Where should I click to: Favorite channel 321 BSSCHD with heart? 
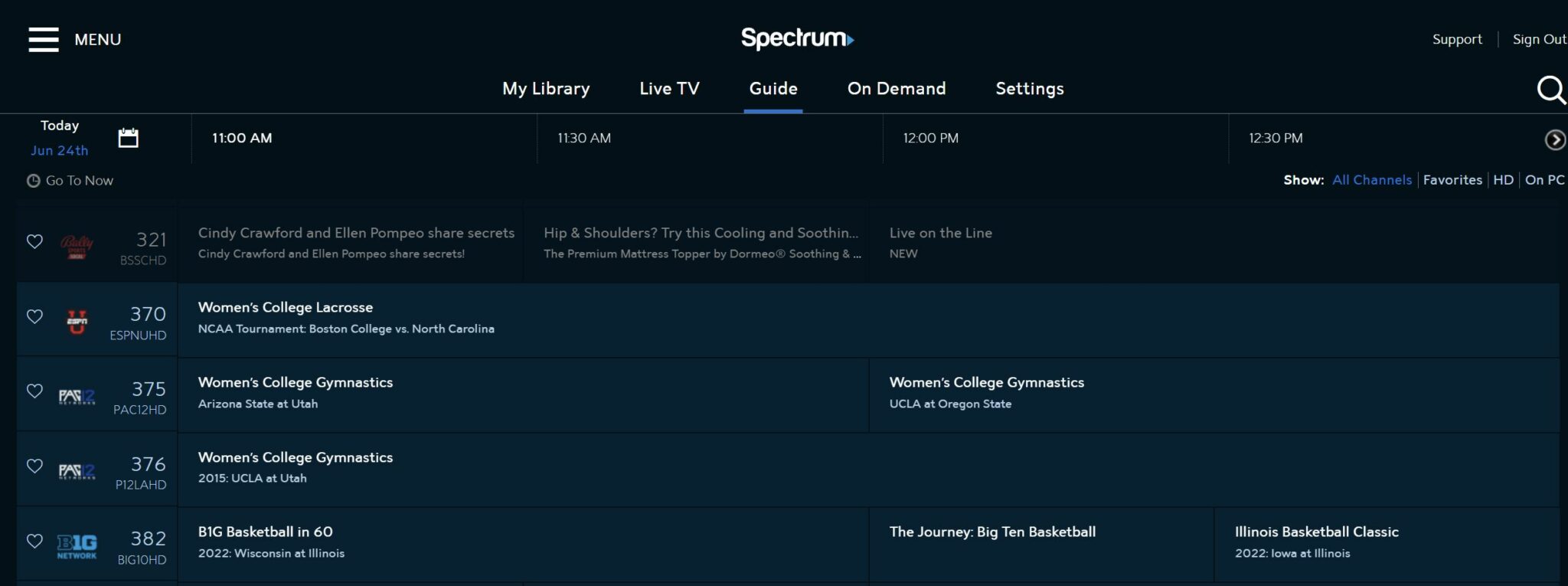coord(34,241)
